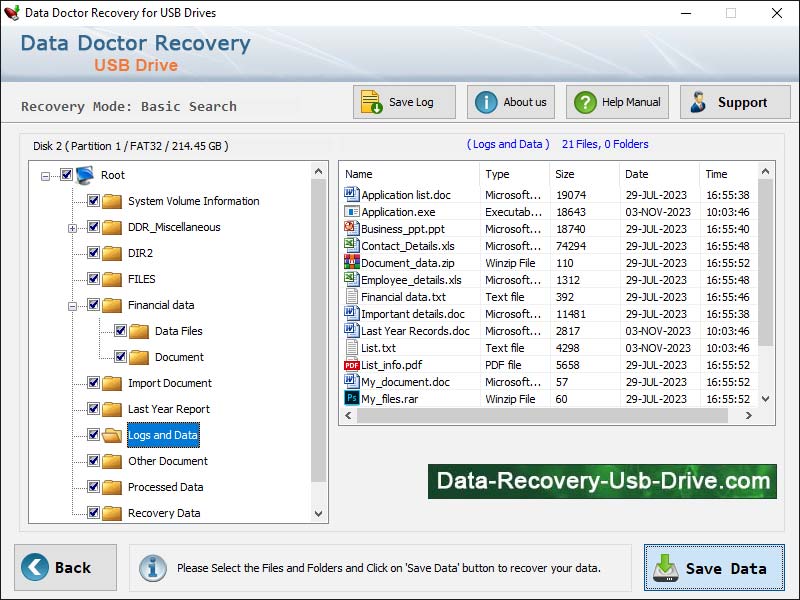
Task: Click the archive icon beside My_files.rar
Action: [x=352, y=398]
